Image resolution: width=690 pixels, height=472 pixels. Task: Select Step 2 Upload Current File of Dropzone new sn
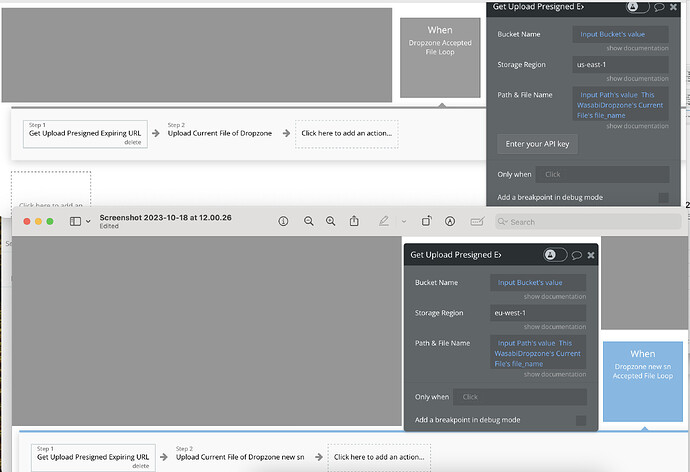240,457
